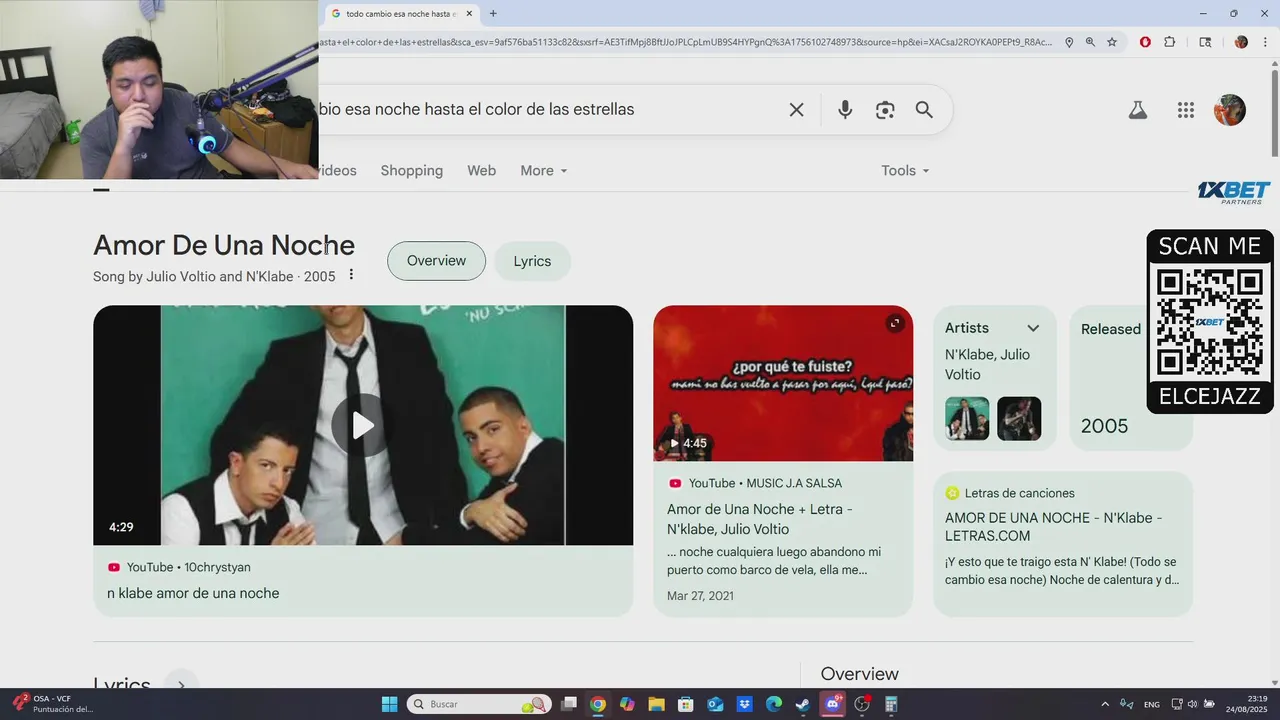Open the Amor de Una Noche + Letra video link

coord(760,519)
